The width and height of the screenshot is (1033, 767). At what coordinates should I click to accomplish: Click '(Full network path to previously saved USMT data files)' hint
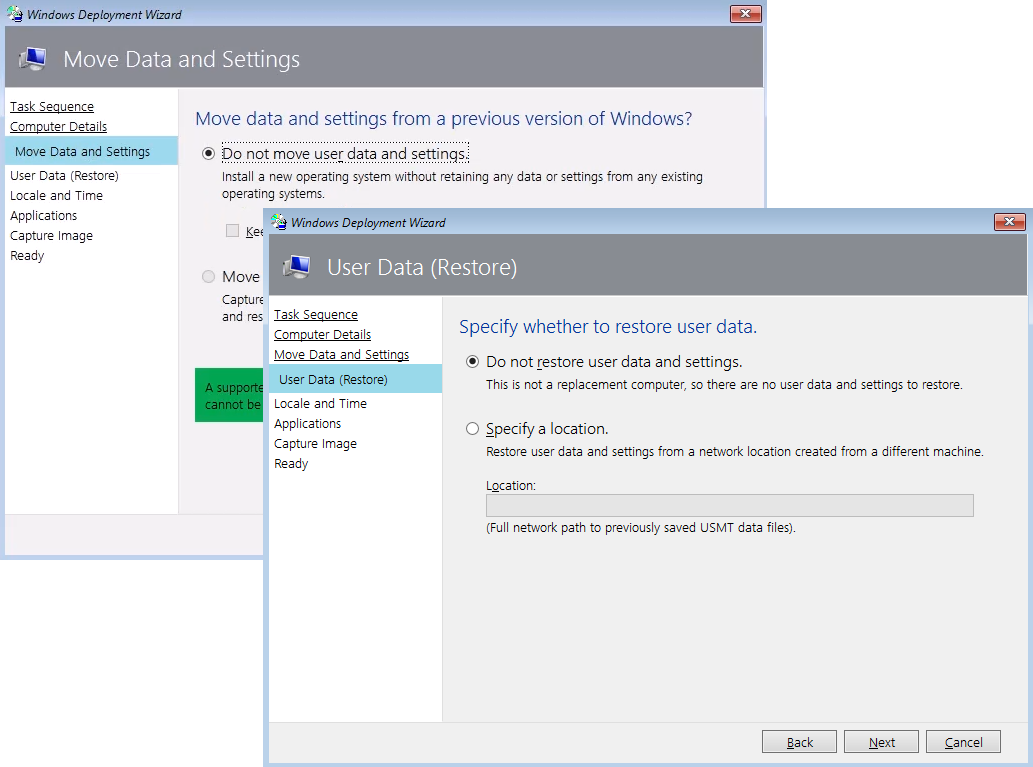pyautogui.click(x=641, y=528)
